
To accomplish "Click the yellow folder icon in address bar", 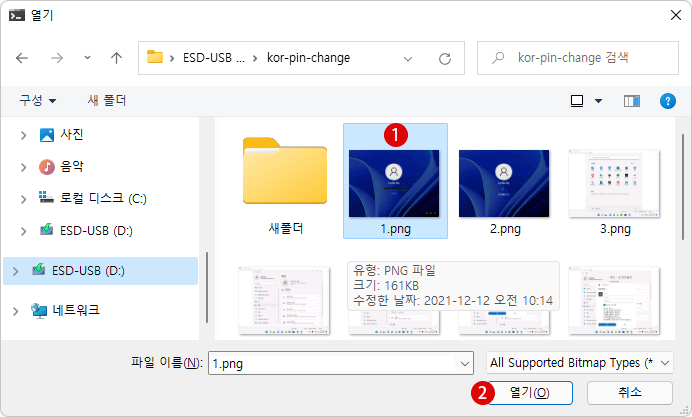I will [x=154, y=57].
